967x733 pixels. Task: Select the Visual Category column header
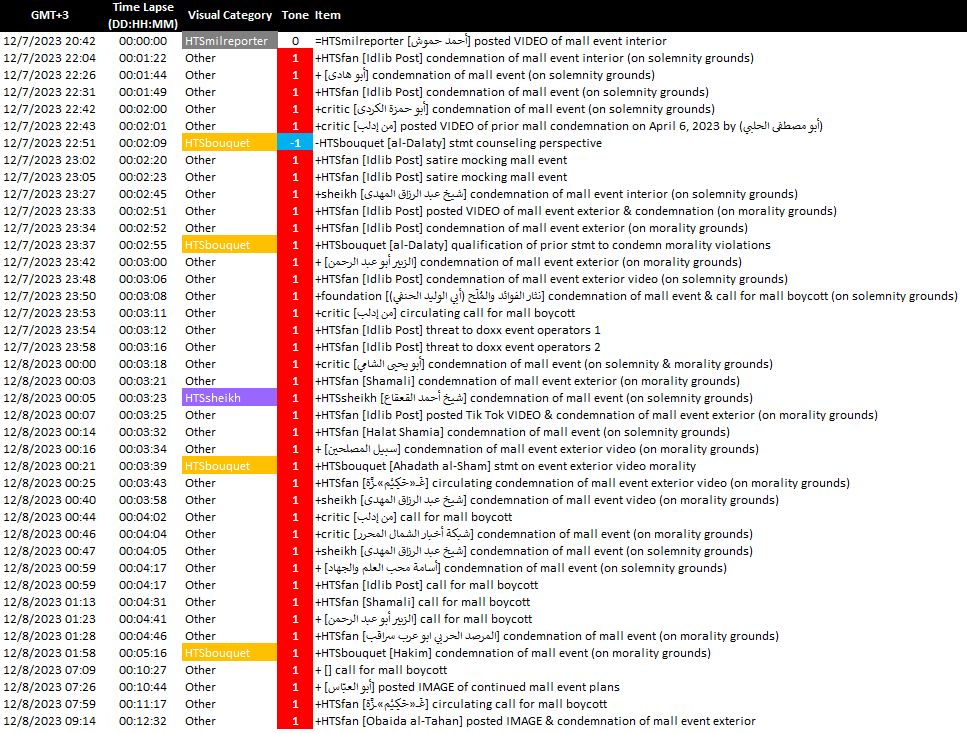[229, 15]
